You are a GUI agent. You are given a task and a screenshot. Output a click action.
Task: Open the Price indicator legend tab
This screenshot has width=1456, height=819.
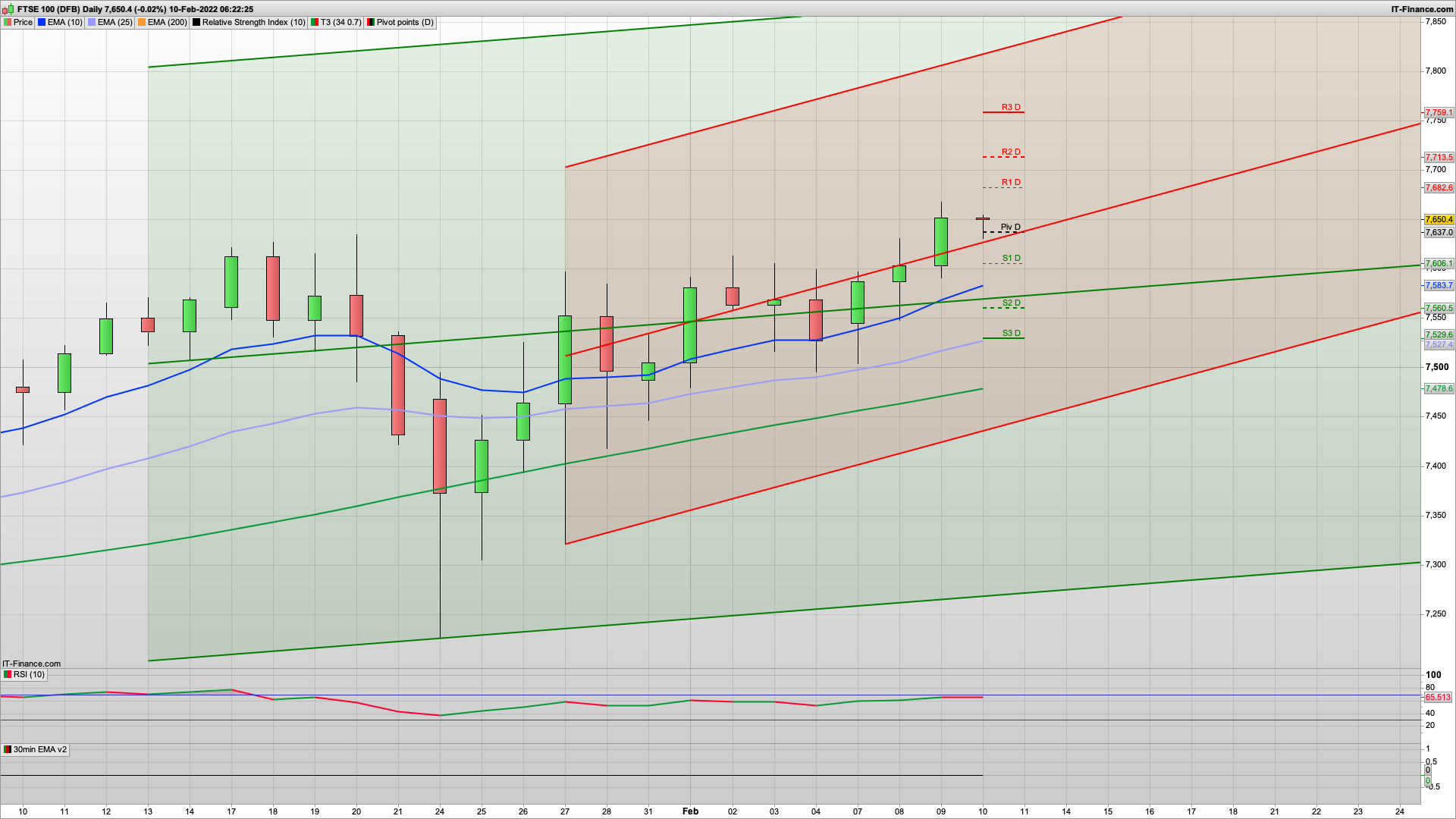click(x=18, y=22)
